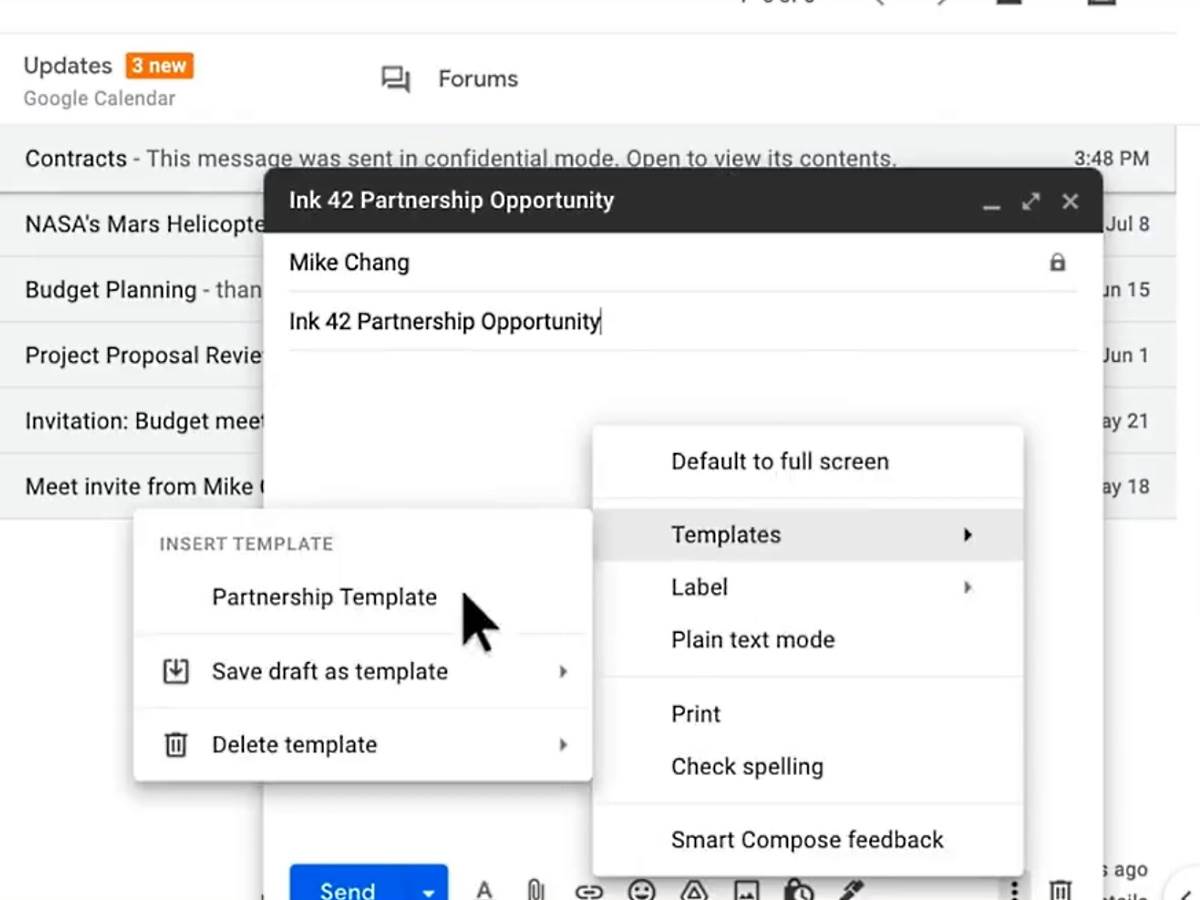Discard draft with trash icon

point(1060,889)
